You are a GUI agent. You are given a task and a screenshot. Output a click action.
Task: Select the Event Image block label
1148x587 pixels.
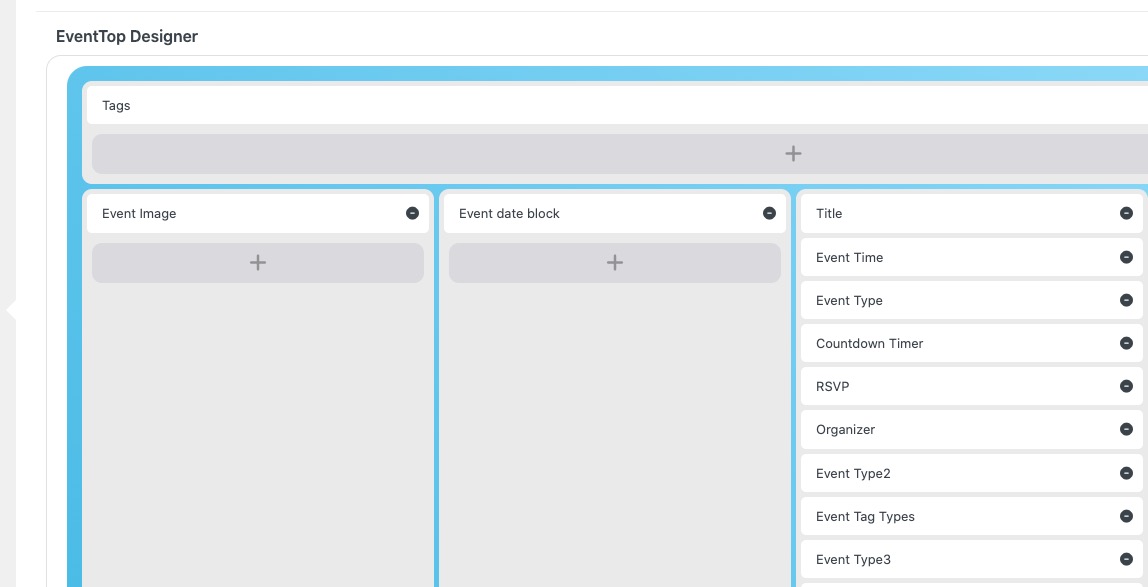139,214
